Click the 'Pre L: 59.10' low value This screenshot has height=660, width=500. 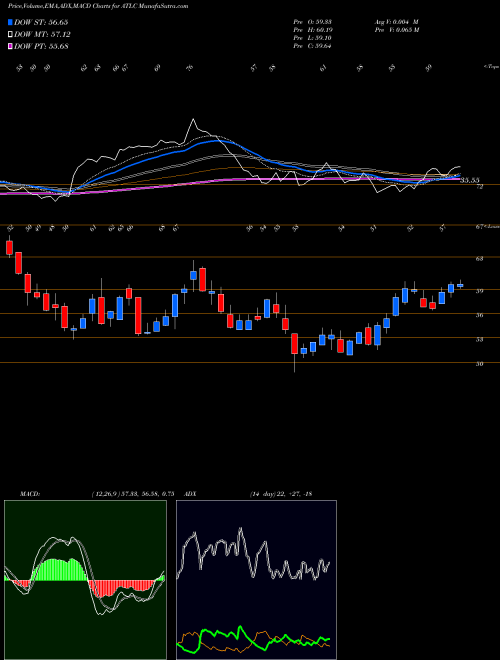click(x=312, y=38)
